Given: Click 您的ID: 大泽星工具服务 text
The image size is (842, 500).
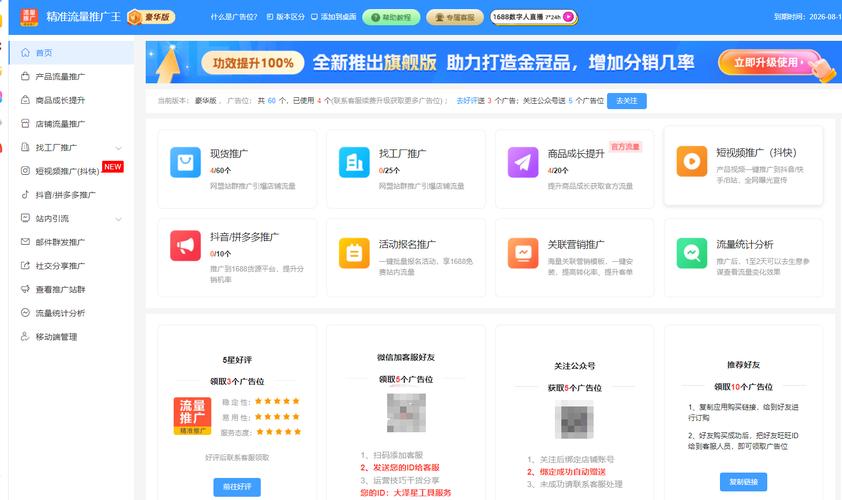Looking at the screenshot, I should pos(405,492).
